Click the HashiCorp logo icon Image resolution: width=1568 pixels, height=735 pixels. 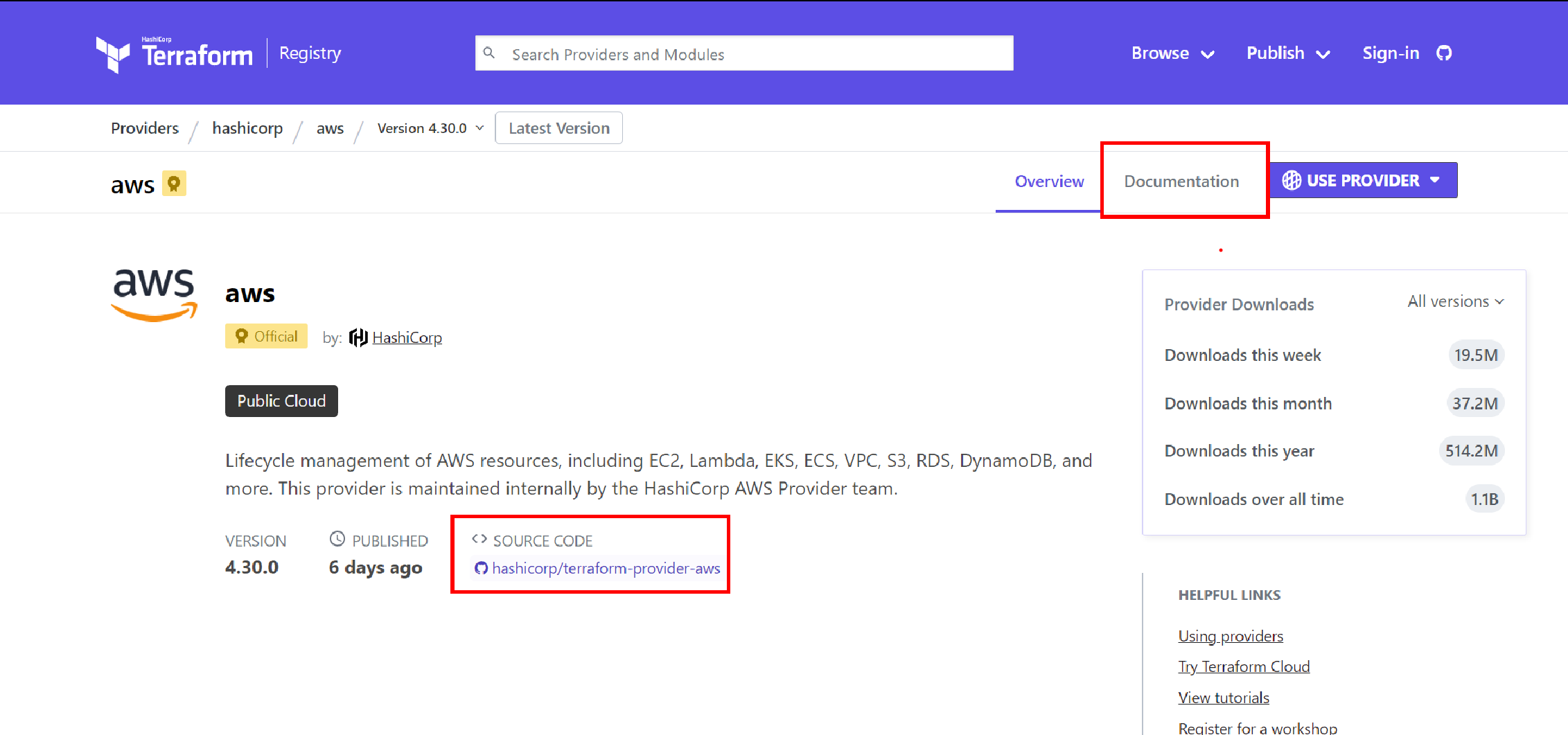[358, 337]
